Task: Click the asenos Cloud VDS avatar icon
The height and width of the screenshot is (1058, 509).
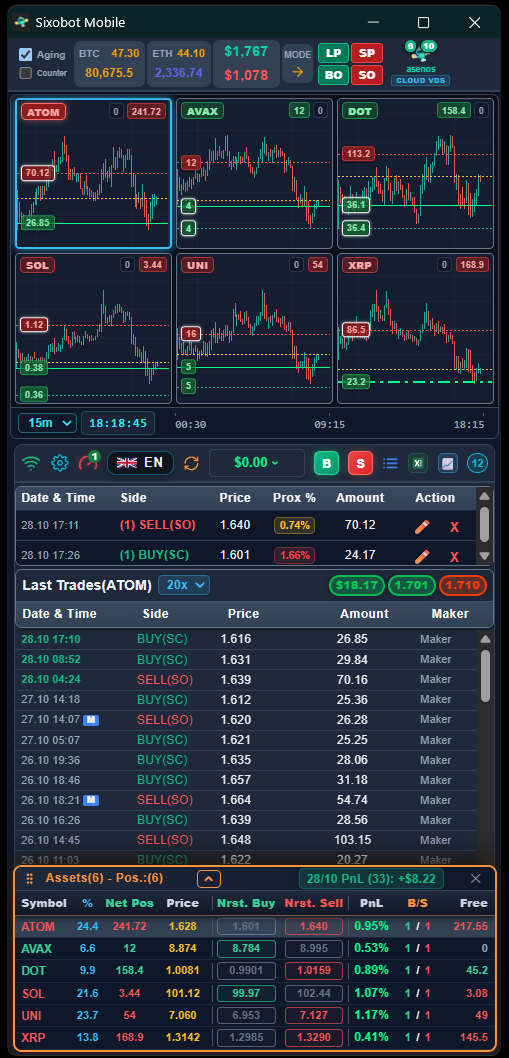Action: click(x=420, y=53)
